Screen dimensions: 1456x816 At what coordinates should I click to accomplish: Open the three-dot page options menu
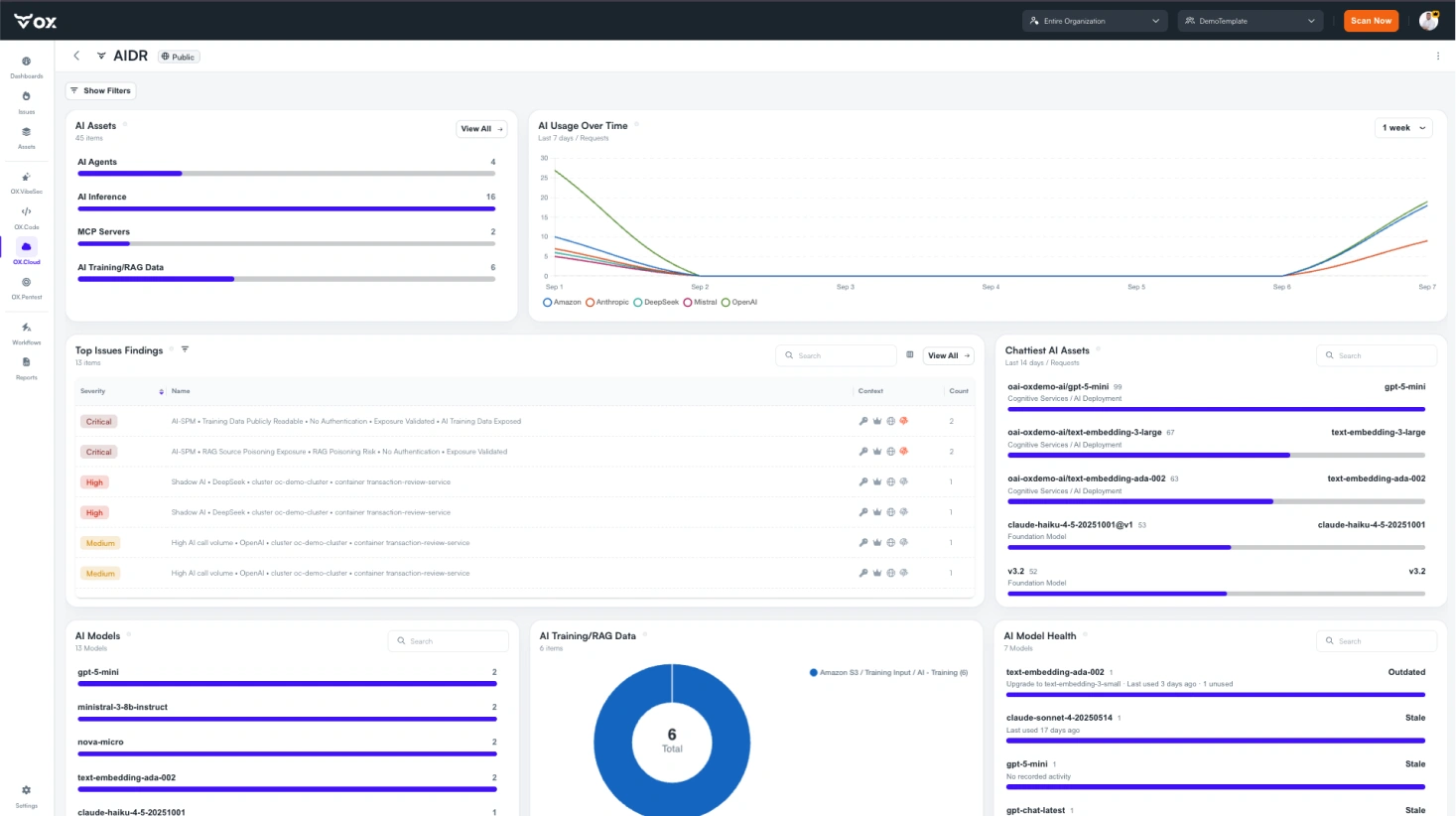click(1437, 56)
